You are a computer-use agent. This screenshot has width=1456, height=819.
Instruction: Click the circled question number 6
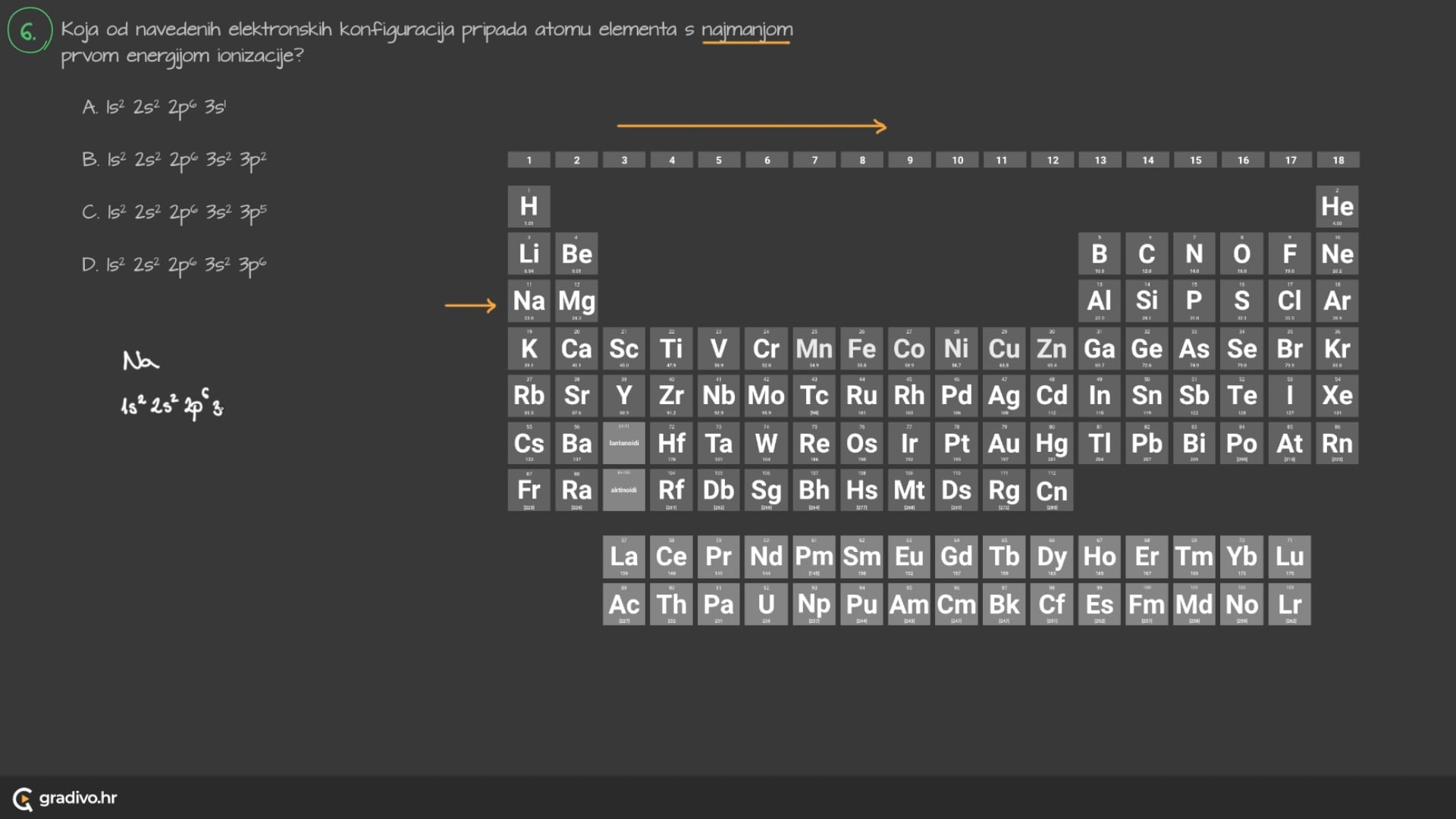pyautogui.click(x=29, y=31)
